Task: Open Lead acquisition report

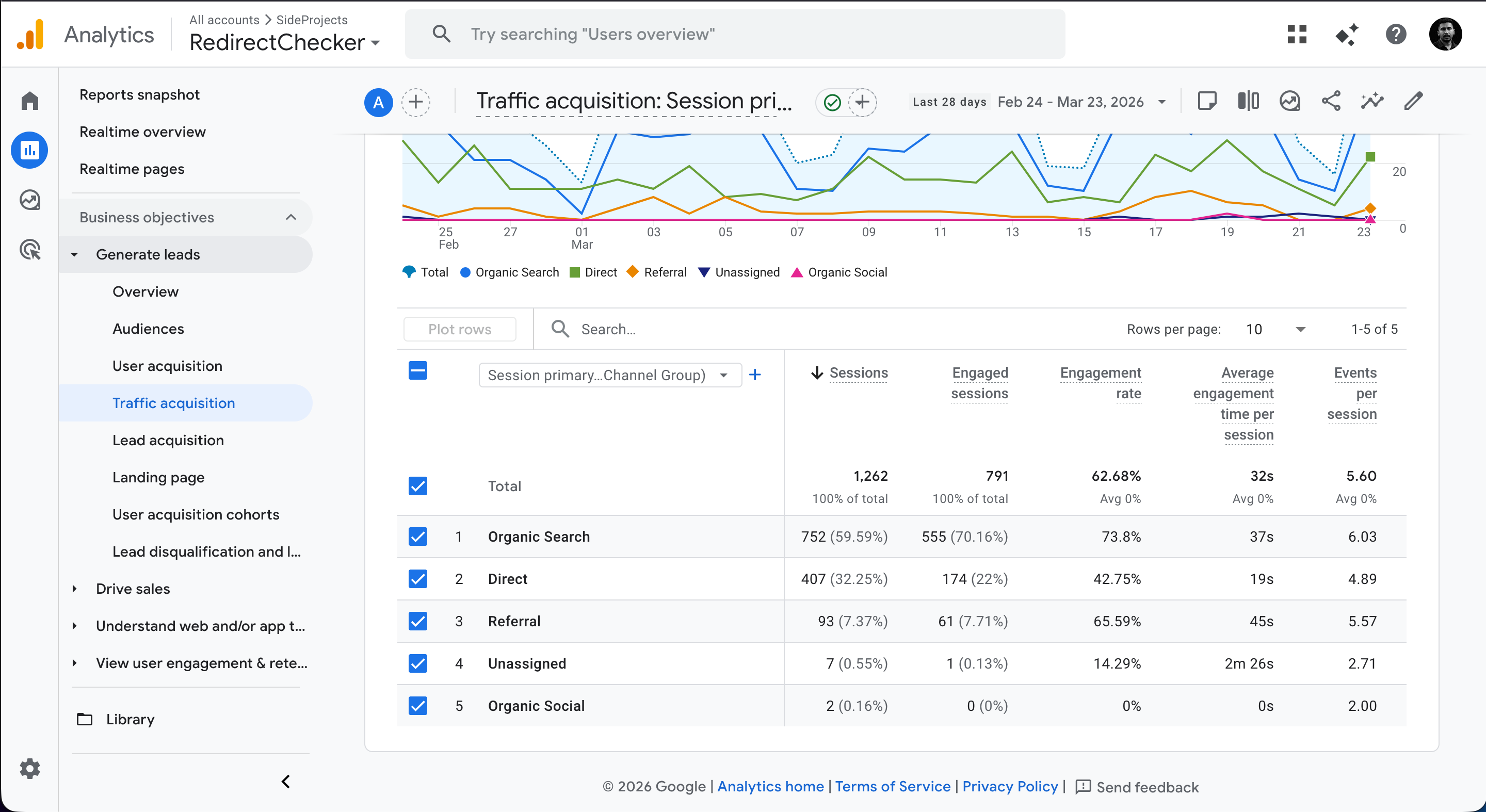Action: click(168, 440)
